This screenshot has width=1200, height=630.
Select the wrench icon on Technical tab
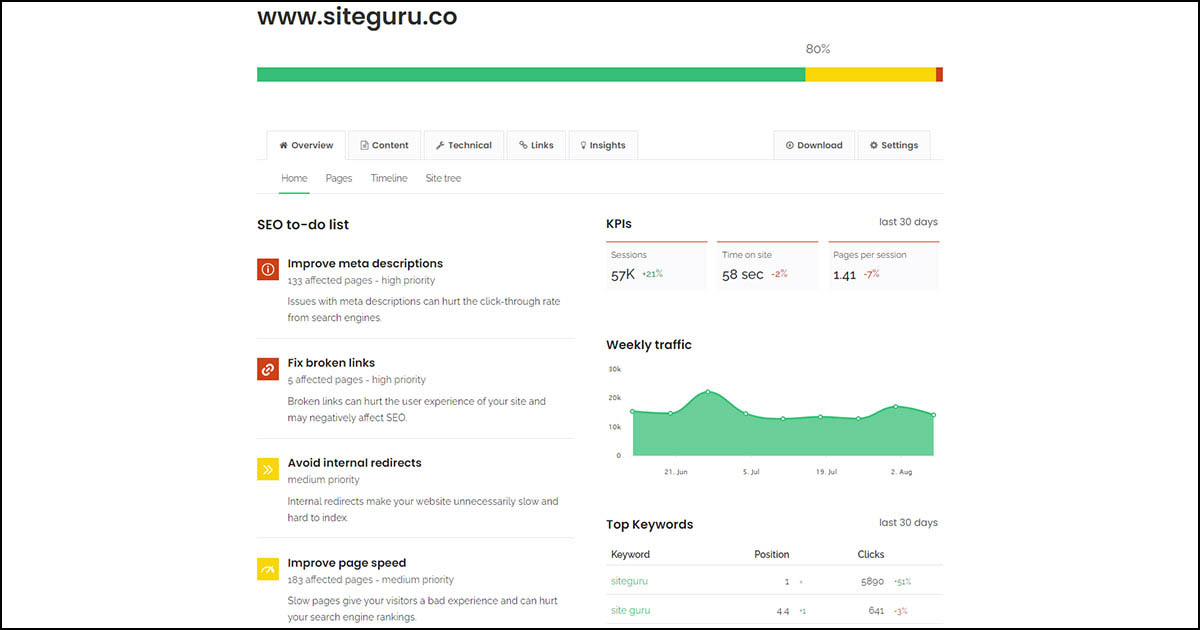pyautogui.click(x=438, y=145)
